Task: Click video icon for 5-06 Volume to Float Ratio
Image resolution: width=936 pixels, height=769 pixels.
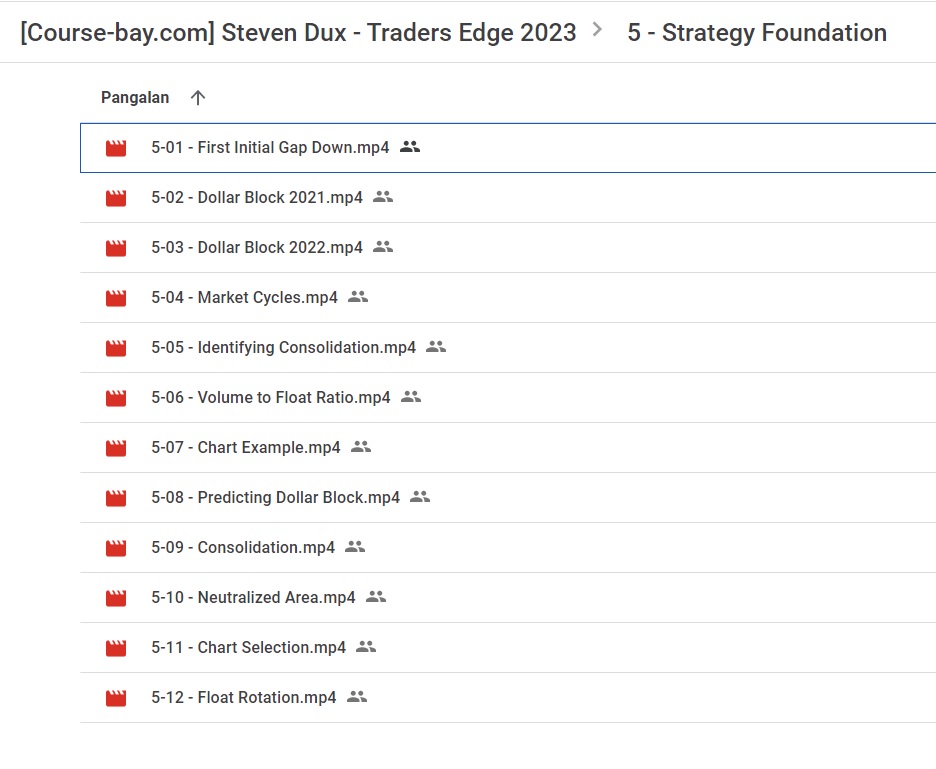Action: pos(116,398)
